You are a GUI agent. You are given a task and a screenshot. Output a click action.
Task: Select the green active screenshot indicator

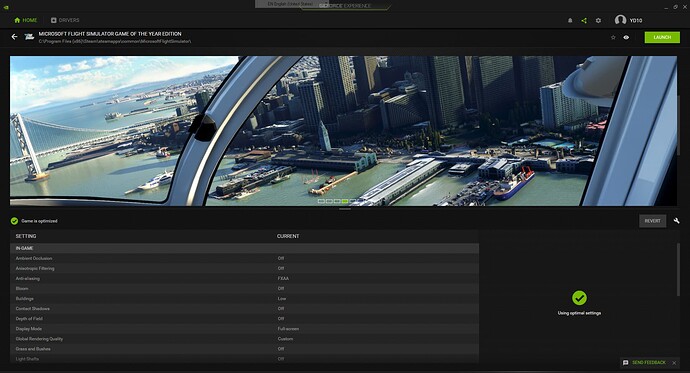(345, 201)
